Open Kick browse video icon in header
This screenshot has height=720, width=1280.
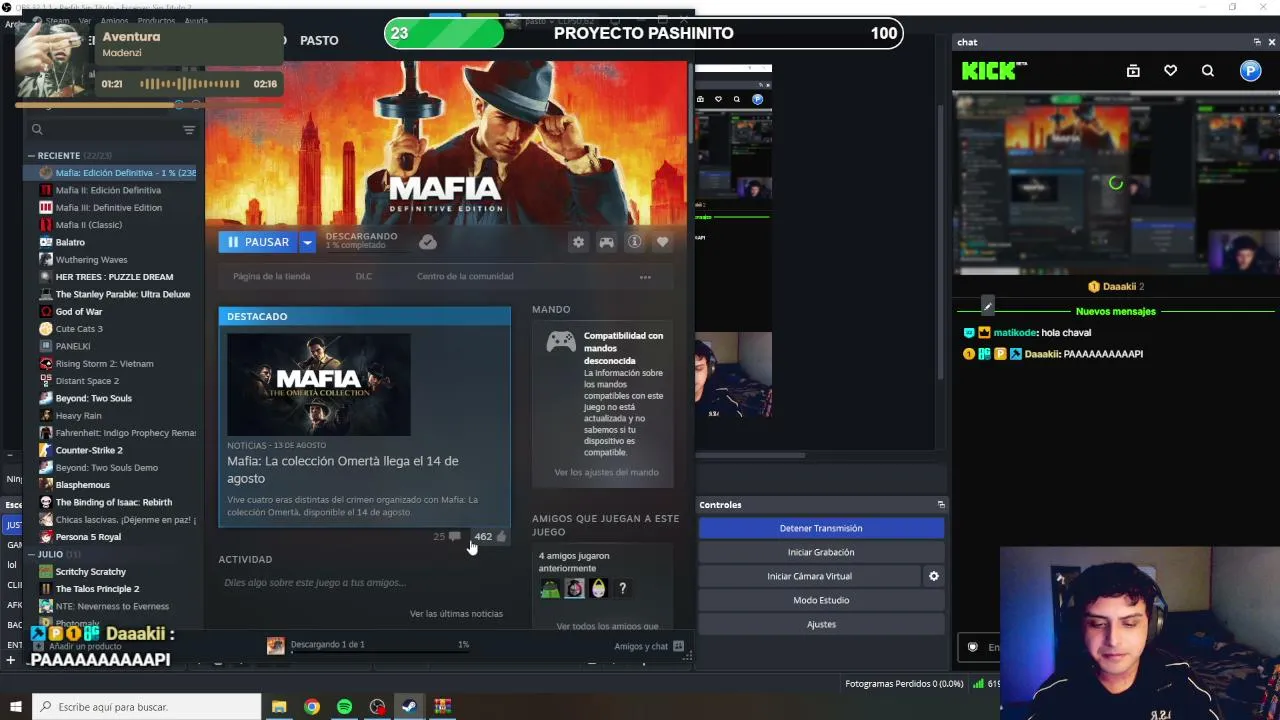(x=1133, y=71)
